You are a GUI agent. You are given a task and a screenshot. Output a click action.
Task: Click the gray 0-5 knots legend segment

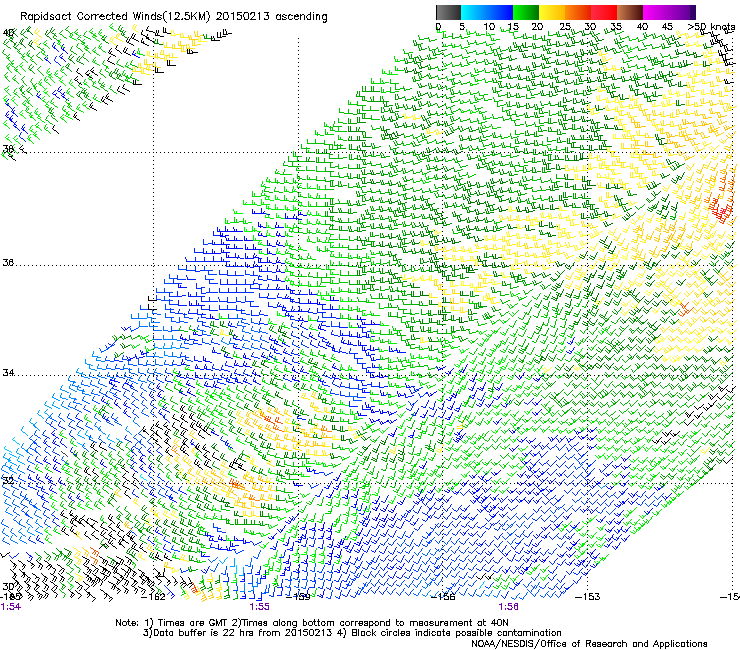[448, 12]
